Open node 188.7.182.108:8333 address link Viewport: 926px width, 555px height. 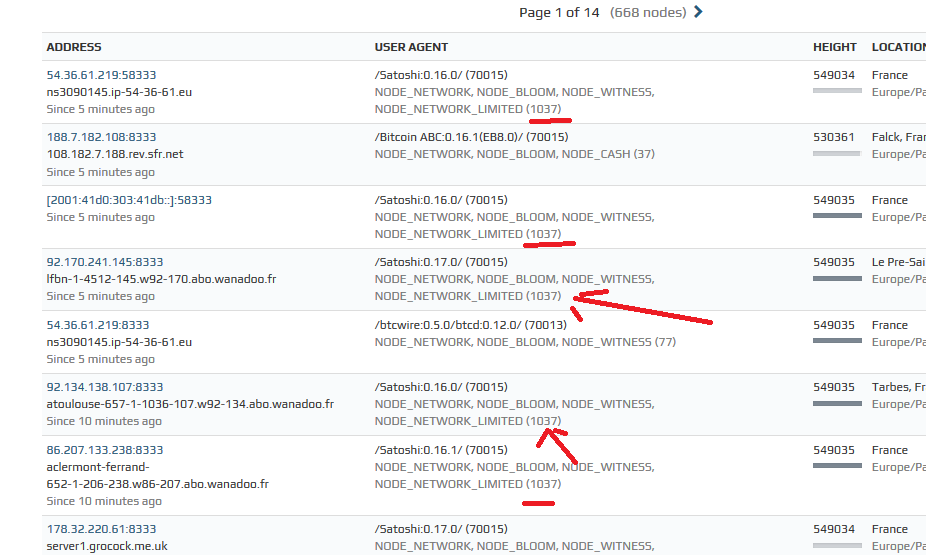point(102,137)
